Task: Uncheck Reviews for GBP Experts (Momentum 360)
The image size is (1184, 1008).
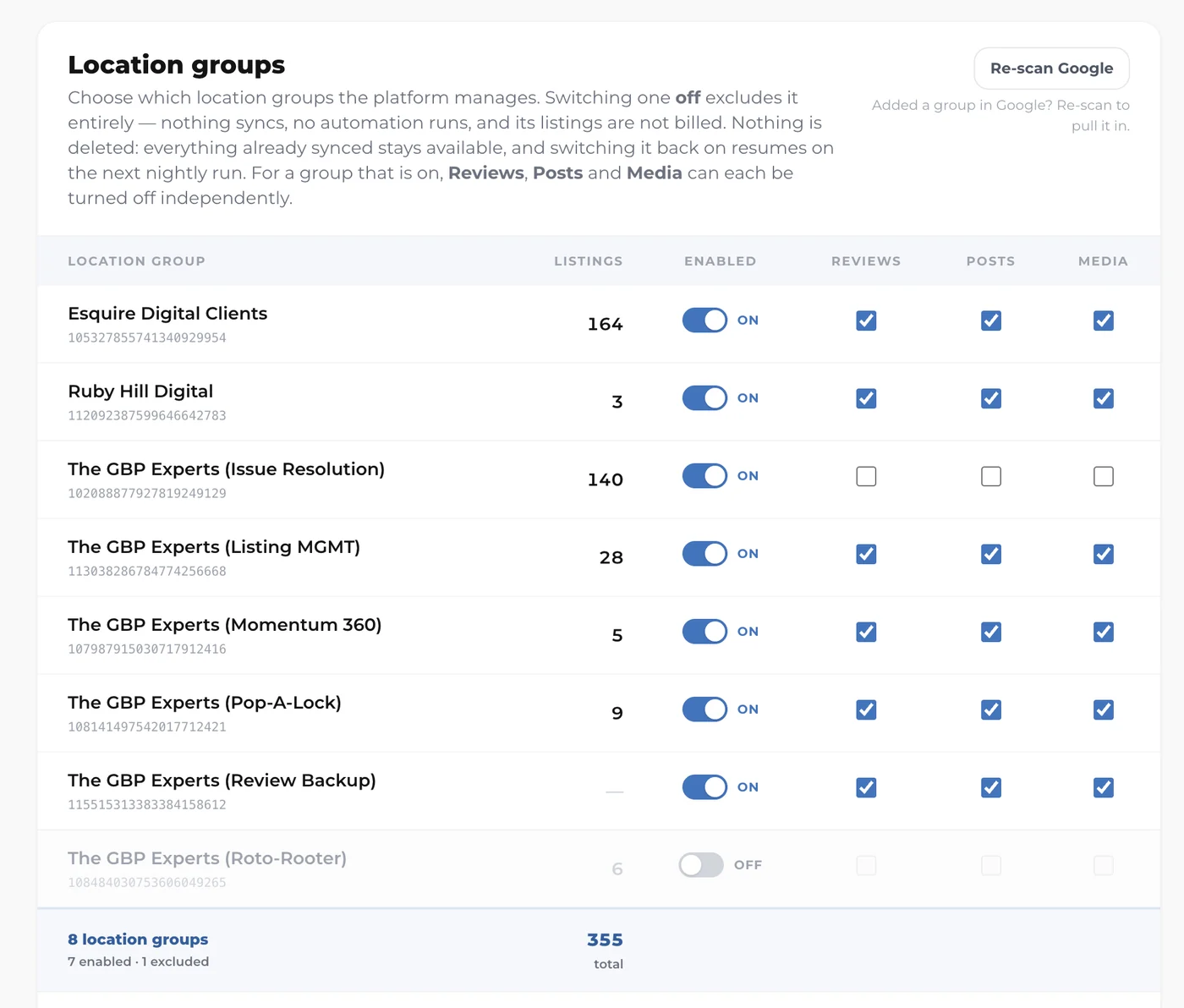Action: tap(866, 632)
